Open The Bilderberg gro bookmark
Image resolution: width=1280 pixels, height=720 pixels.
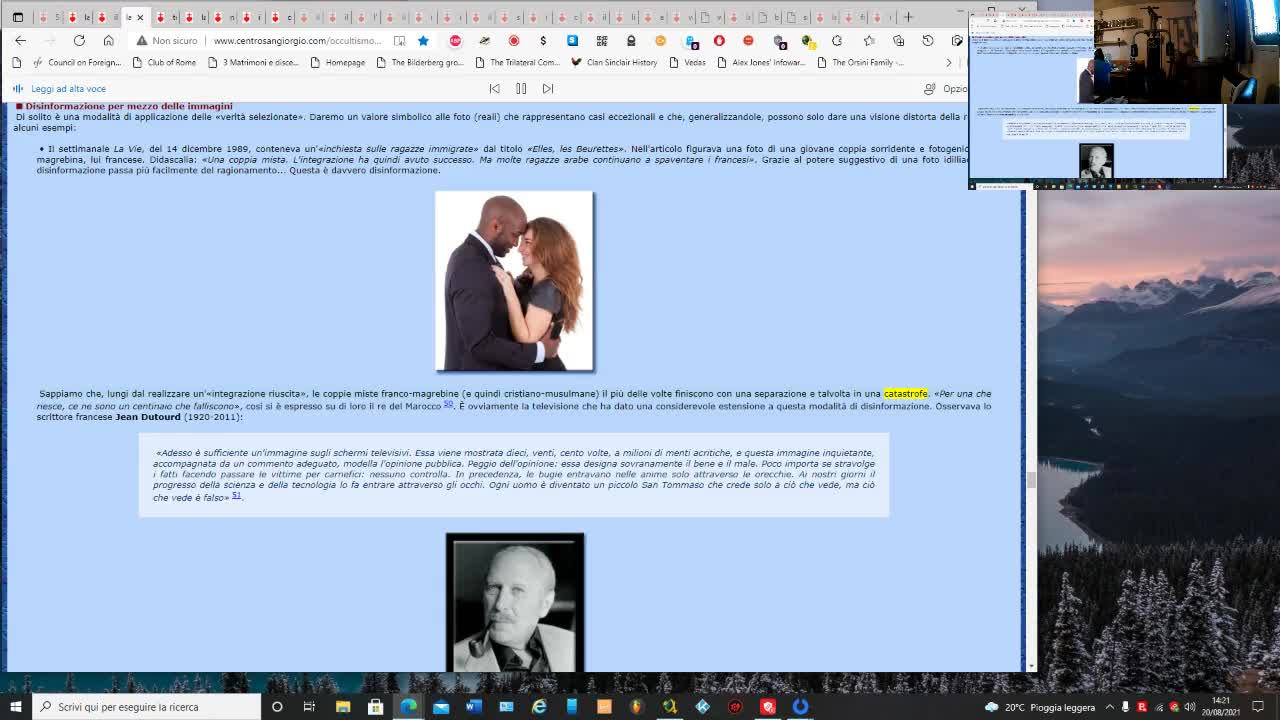pos(420,62)
